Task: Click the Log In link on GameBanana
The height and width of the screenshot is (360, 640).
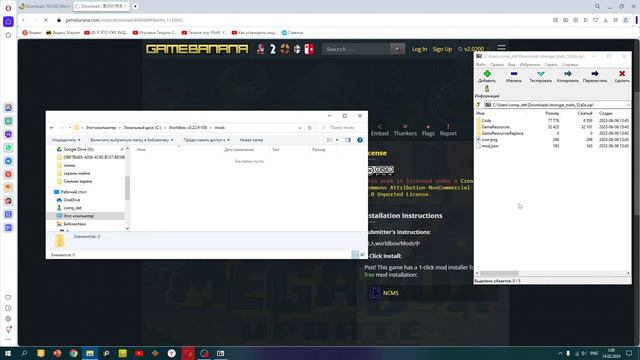Action: pos(419,49)
